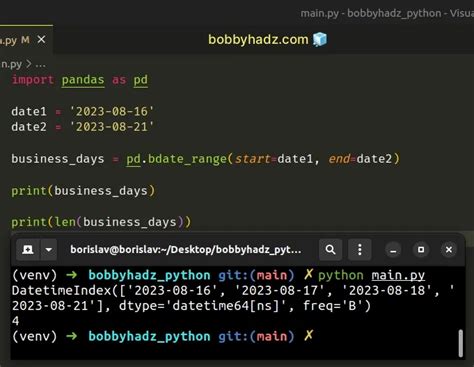
Task: Click the breadcrumb ellipsis after main.py
Action: [x=40, y=64]
